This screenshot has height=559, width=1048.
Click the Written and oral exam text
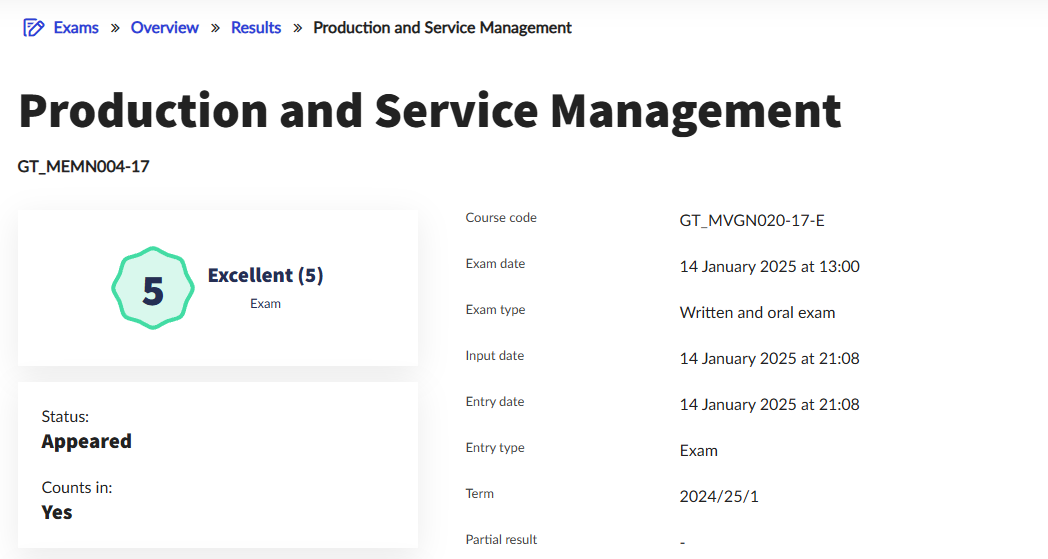[x=757, y=312]
